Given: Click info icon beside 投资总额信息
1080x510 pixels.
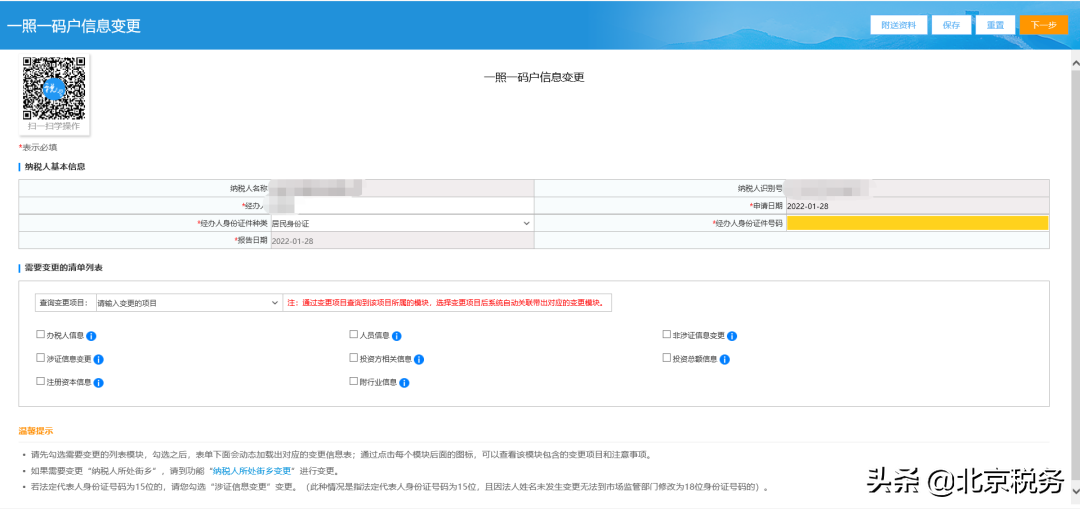Looking at the screenshot, I should coord(725,360).
